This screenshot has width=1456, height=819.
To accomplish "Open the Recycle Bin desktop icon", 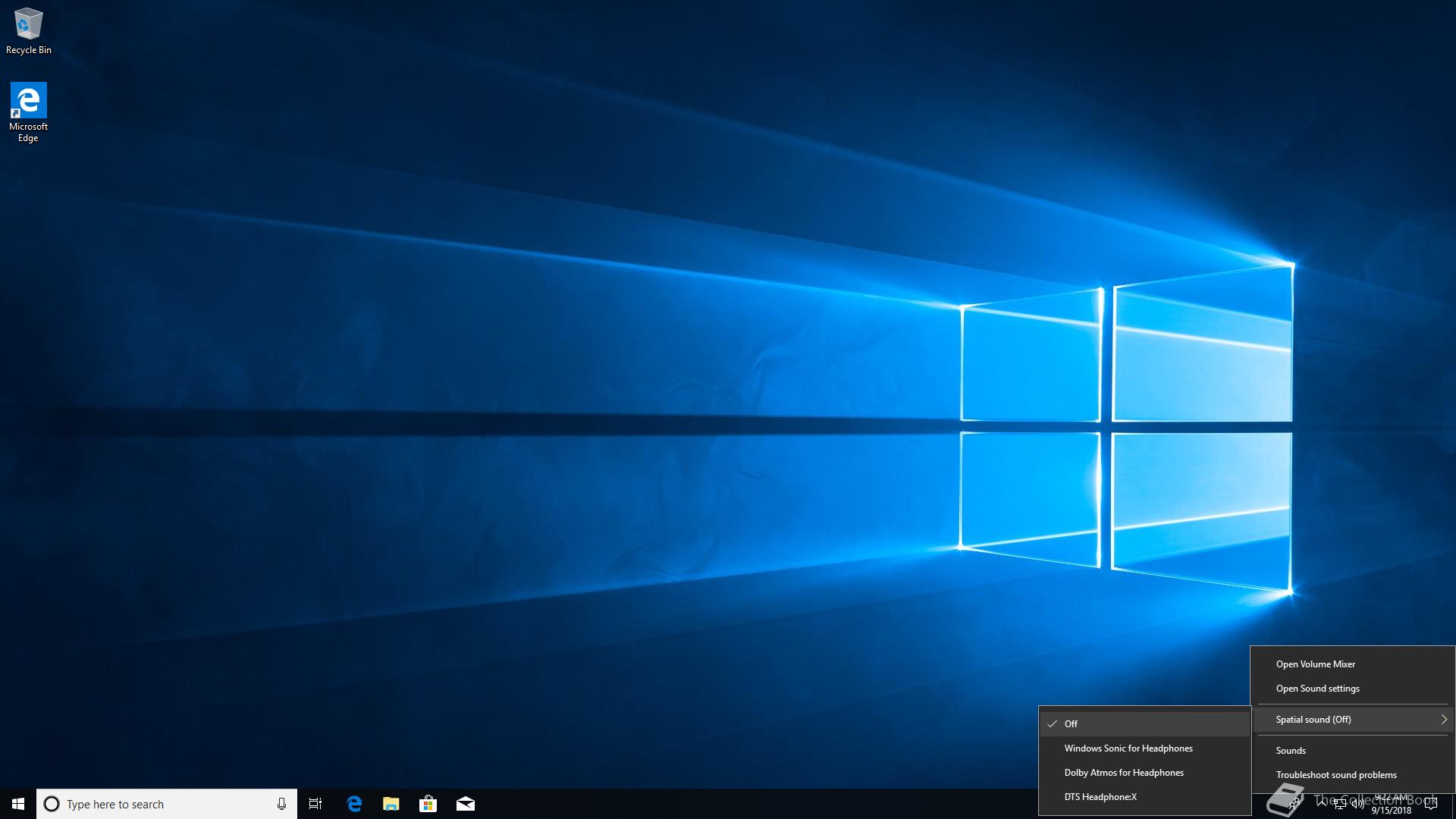I will point(29,31).
